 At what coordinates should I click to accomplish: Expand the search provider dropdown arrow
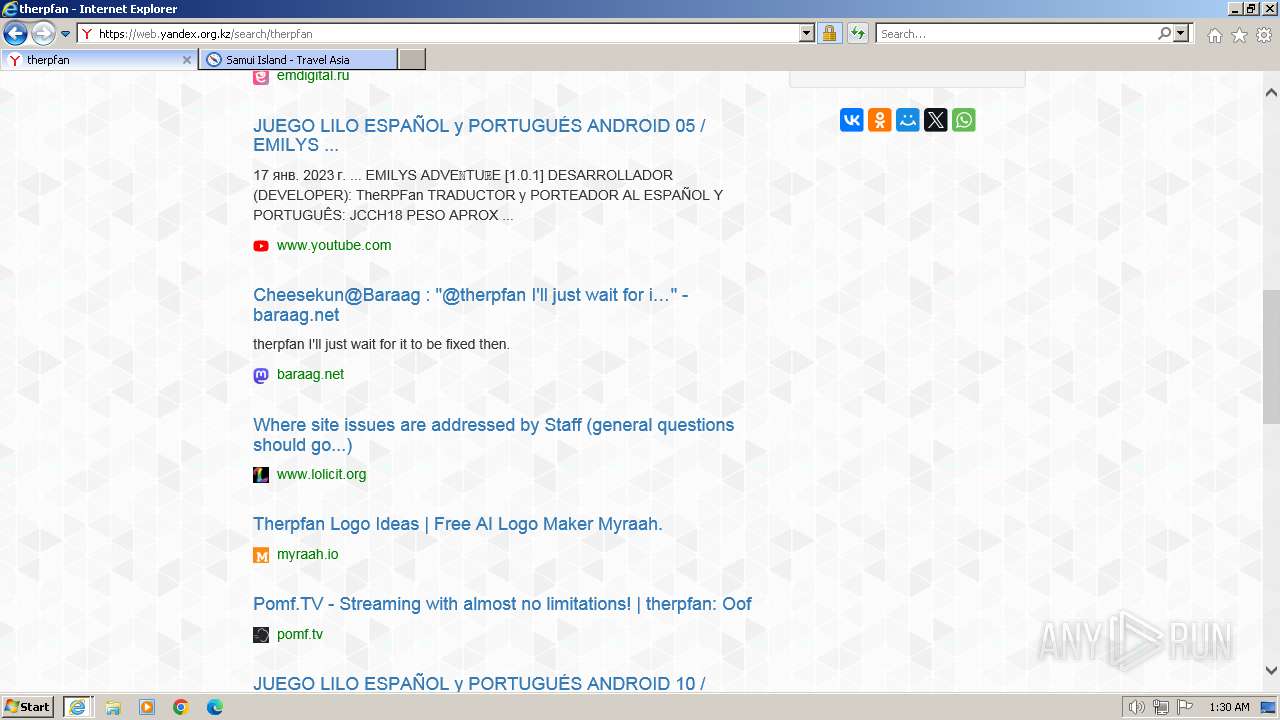(1181, 34)
